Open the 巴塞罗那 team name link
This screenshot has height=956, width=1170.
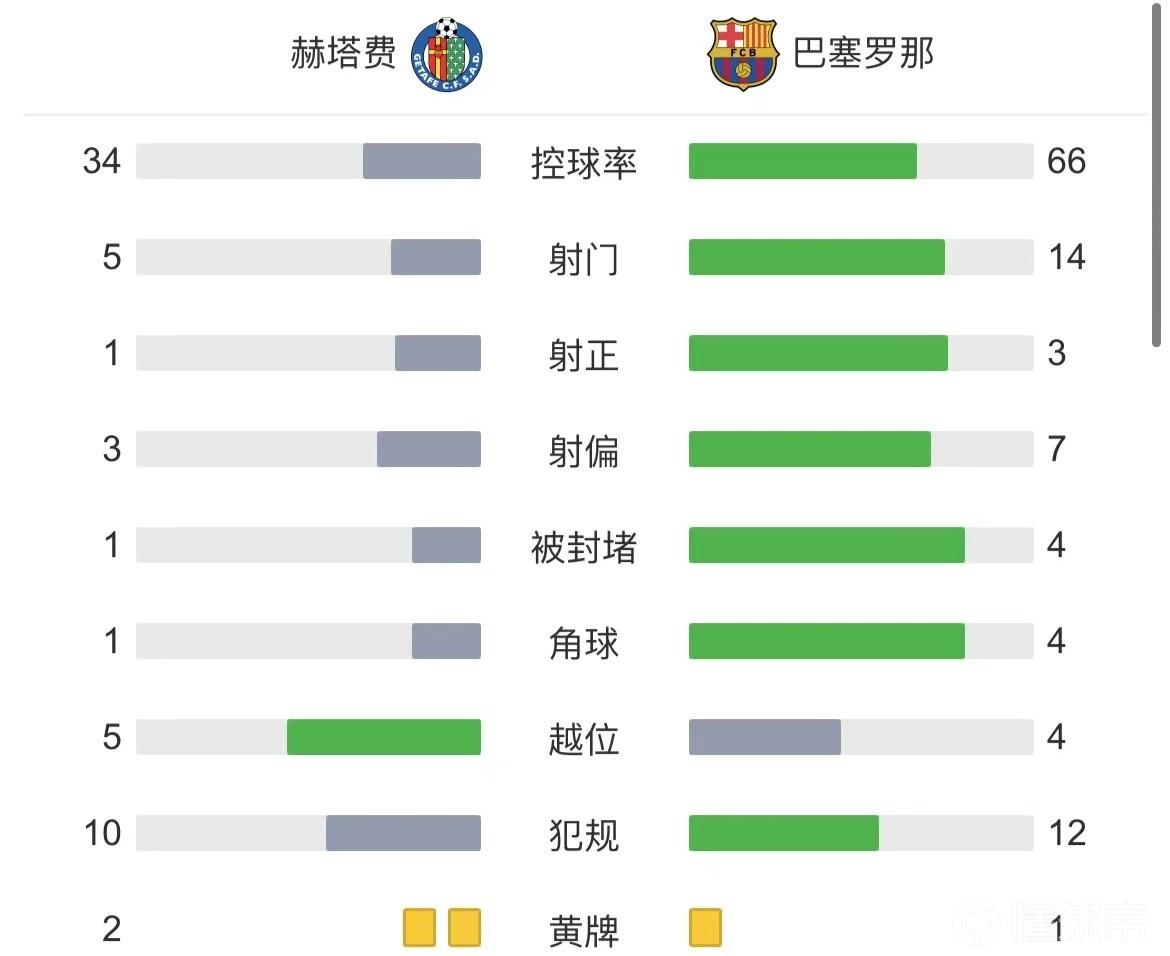coord(863,52)
